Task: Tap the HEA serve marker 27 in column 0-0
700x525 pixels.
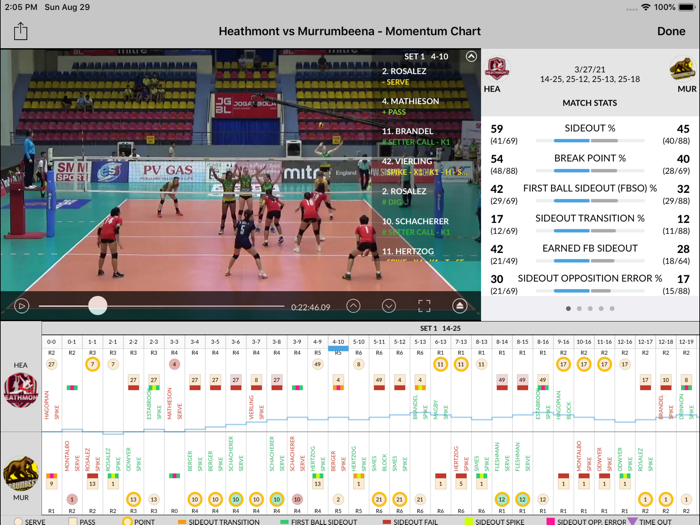Action: (x=51, y=364)
